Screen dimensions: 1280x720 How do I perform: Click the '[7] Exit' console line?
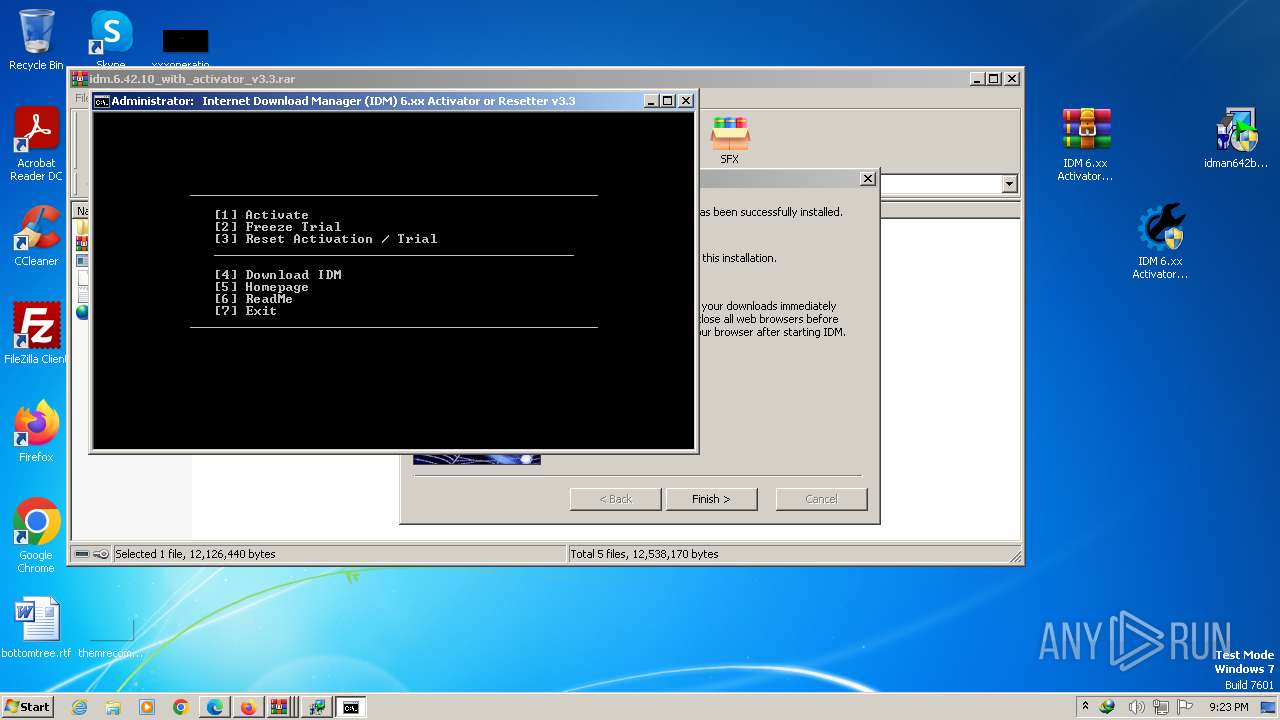[x=245, y=311]
